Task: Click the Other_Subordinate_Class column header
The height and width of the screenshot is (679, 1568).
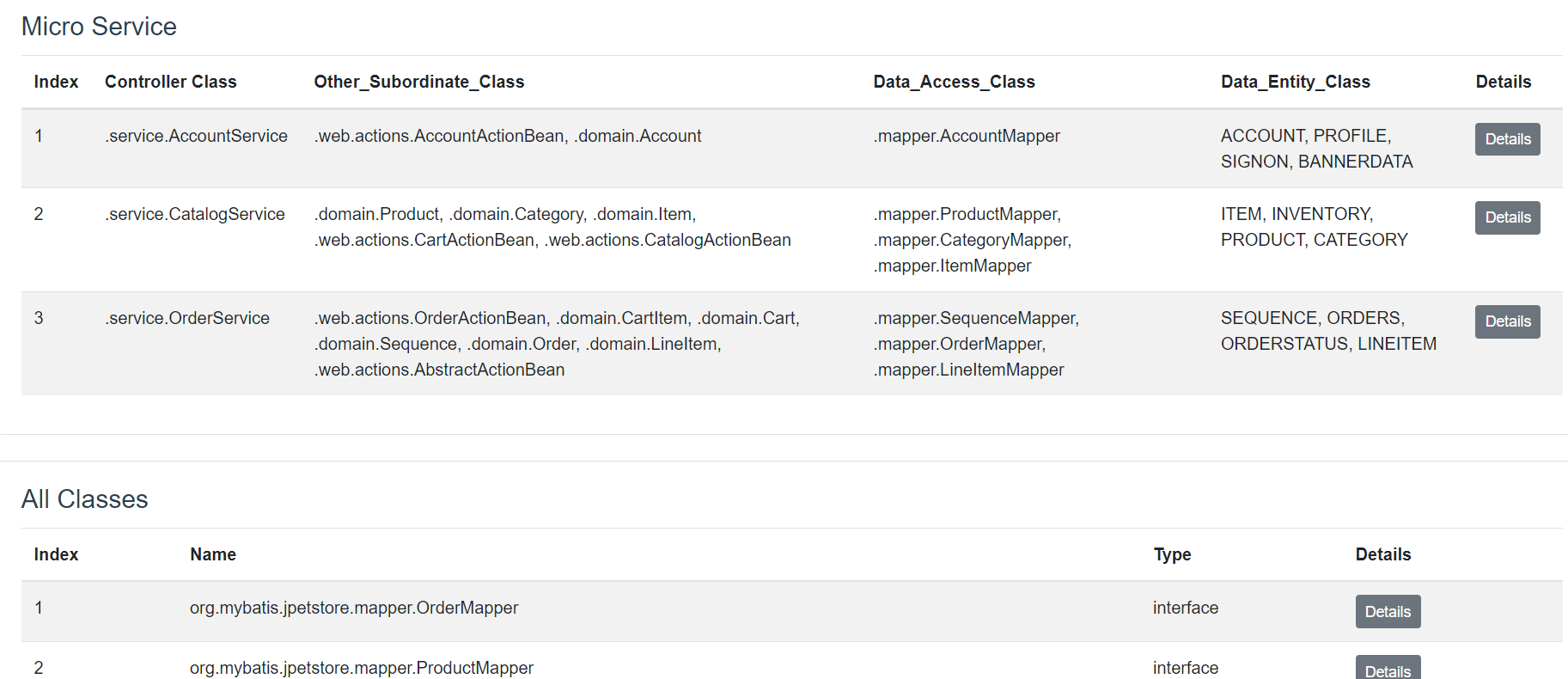Action: click(x=418, y=82)
